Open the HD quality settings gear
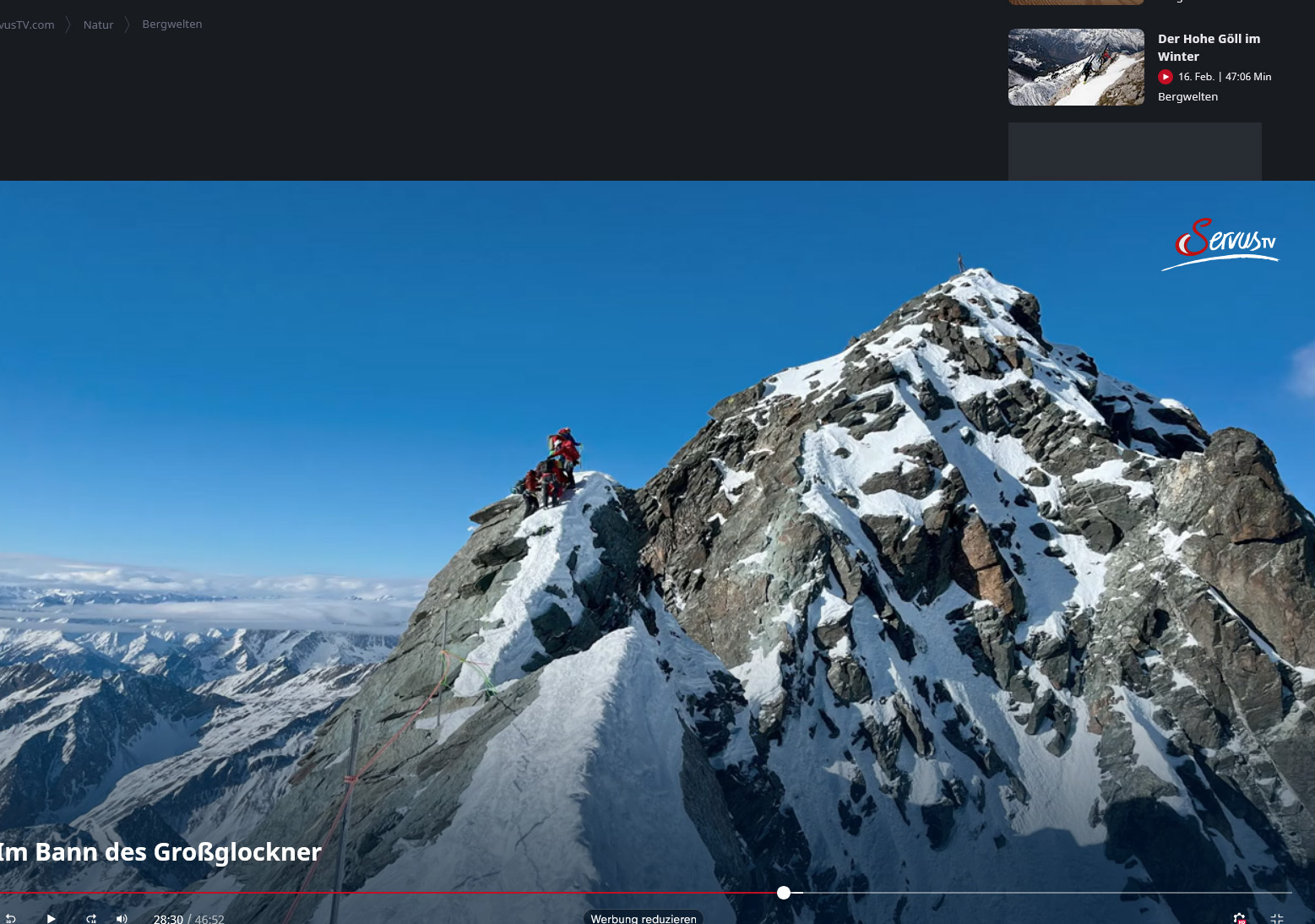This screenshot has width=1315, height=924. [1239, 918]
